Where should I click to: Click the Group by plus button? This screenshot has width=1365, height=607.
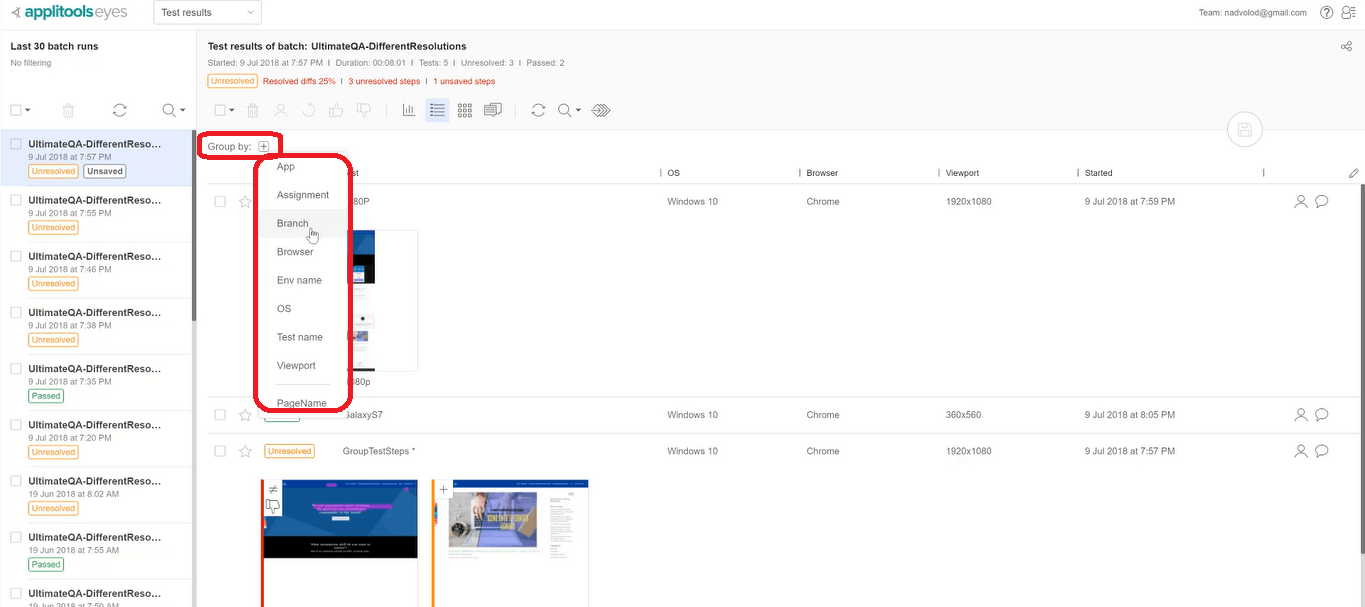pos(264,146)
